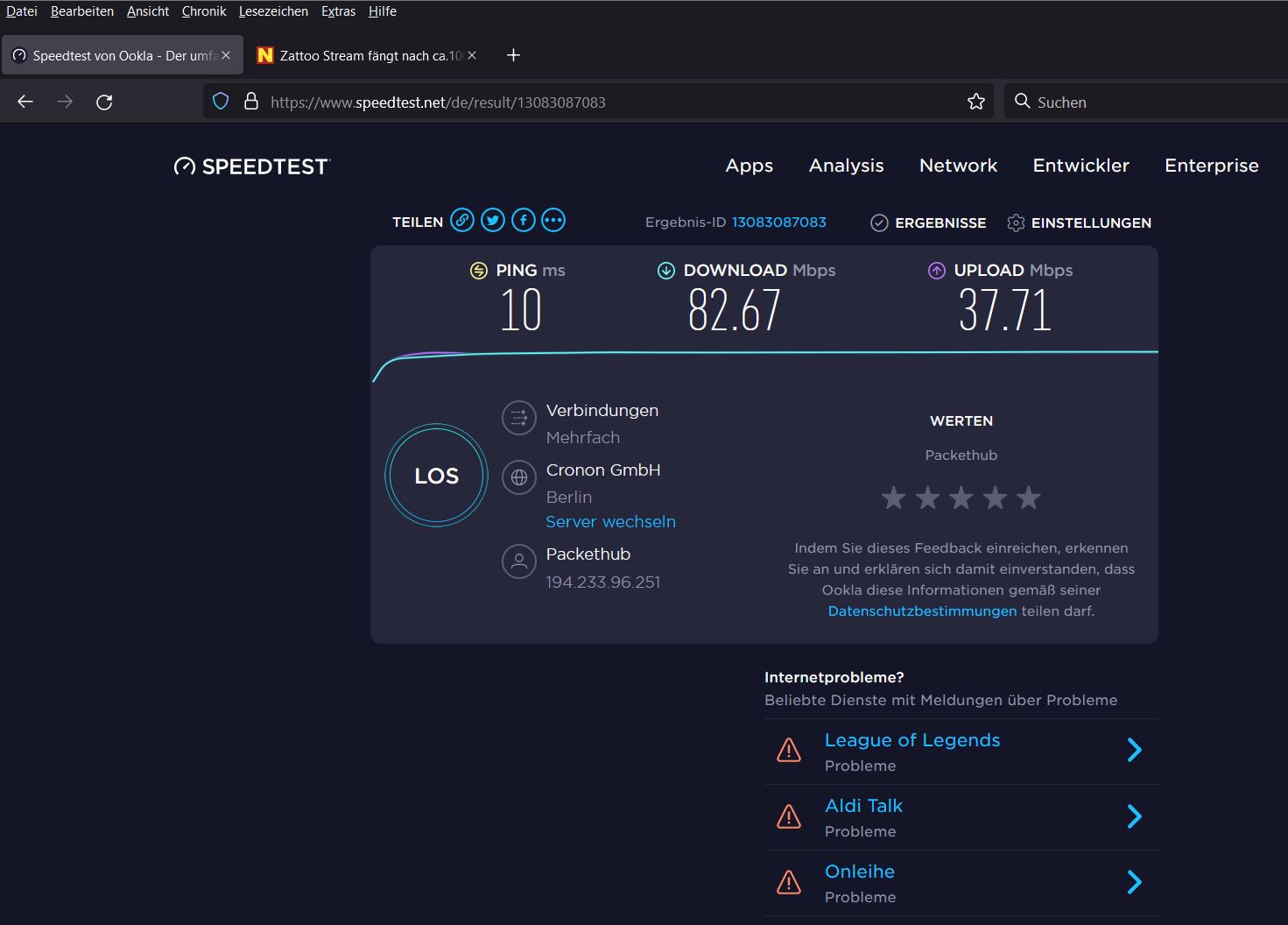Open the Ansicht menu
Screen dimensions: 1288x925
point(148,11)
